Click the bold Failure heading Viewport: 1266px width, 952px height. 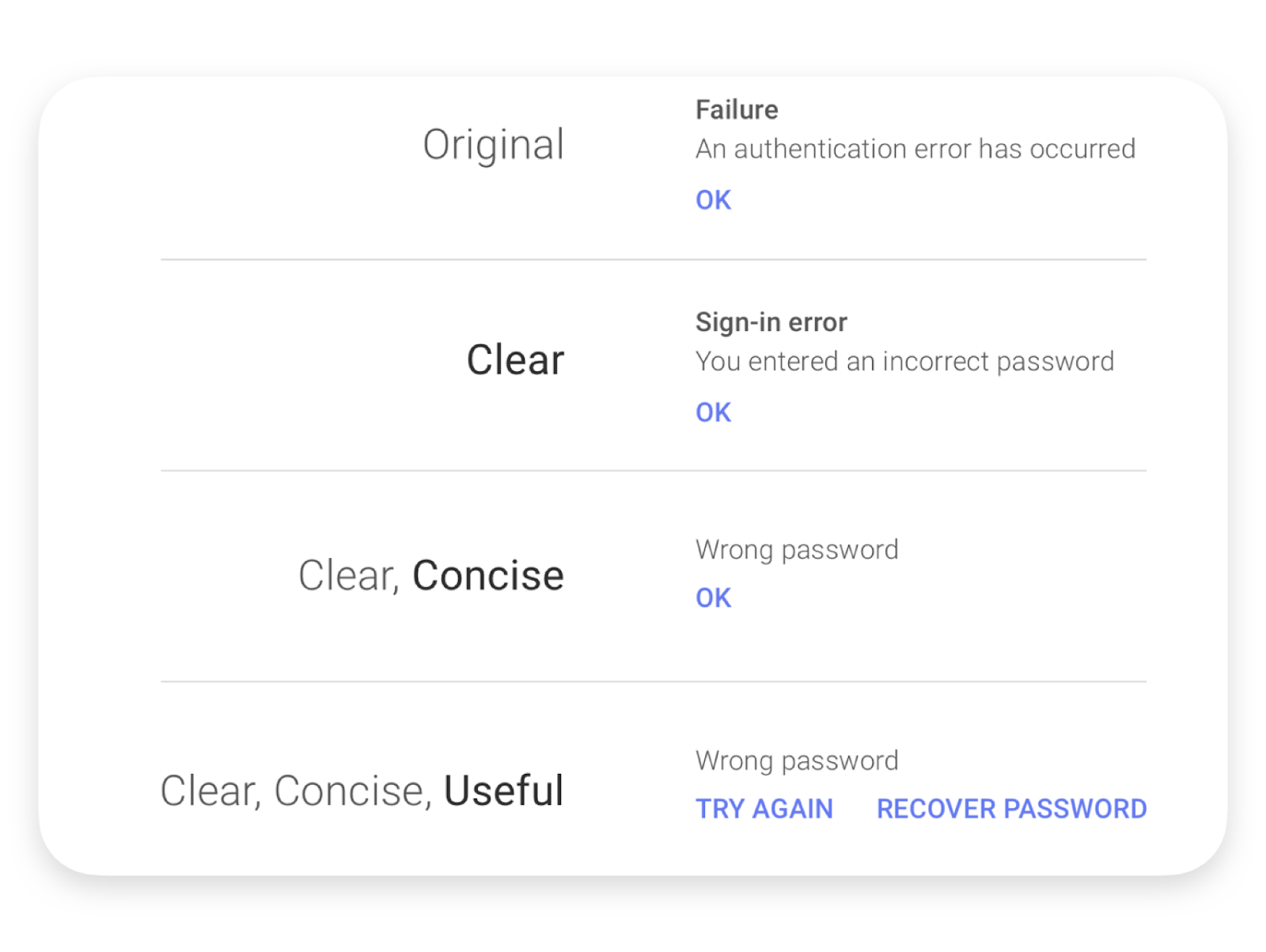click(737, 110)
